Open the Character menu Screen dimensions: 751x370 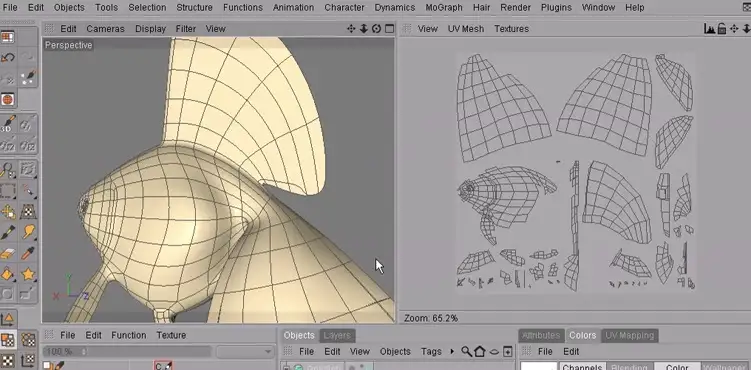coord(344,8)
